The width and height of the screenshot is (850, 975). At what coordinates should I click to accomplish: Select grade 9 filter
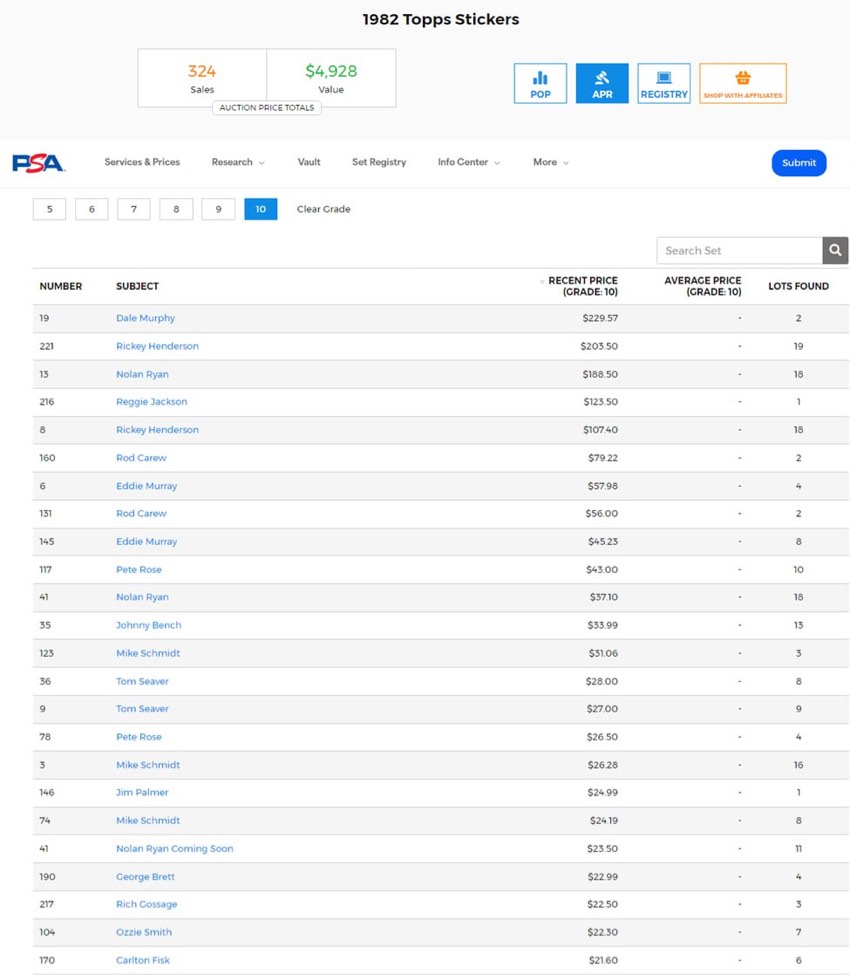tap(218, 209)
